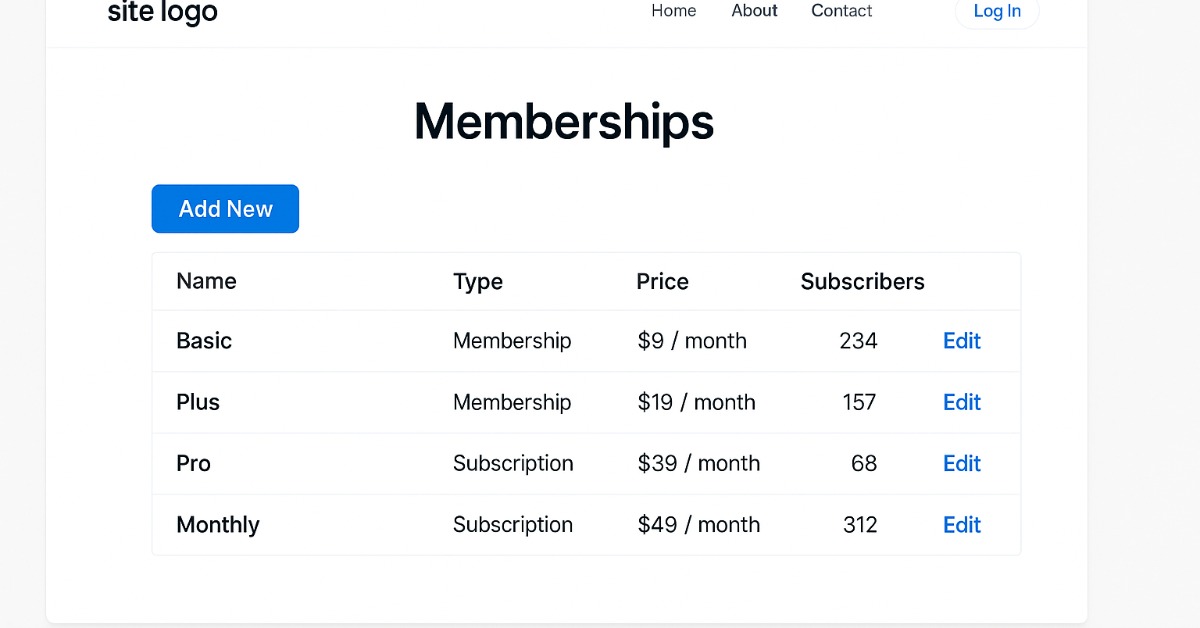Navigate to the Contact page
This screenshot has height=628, width=1200.
pos(841,11)
